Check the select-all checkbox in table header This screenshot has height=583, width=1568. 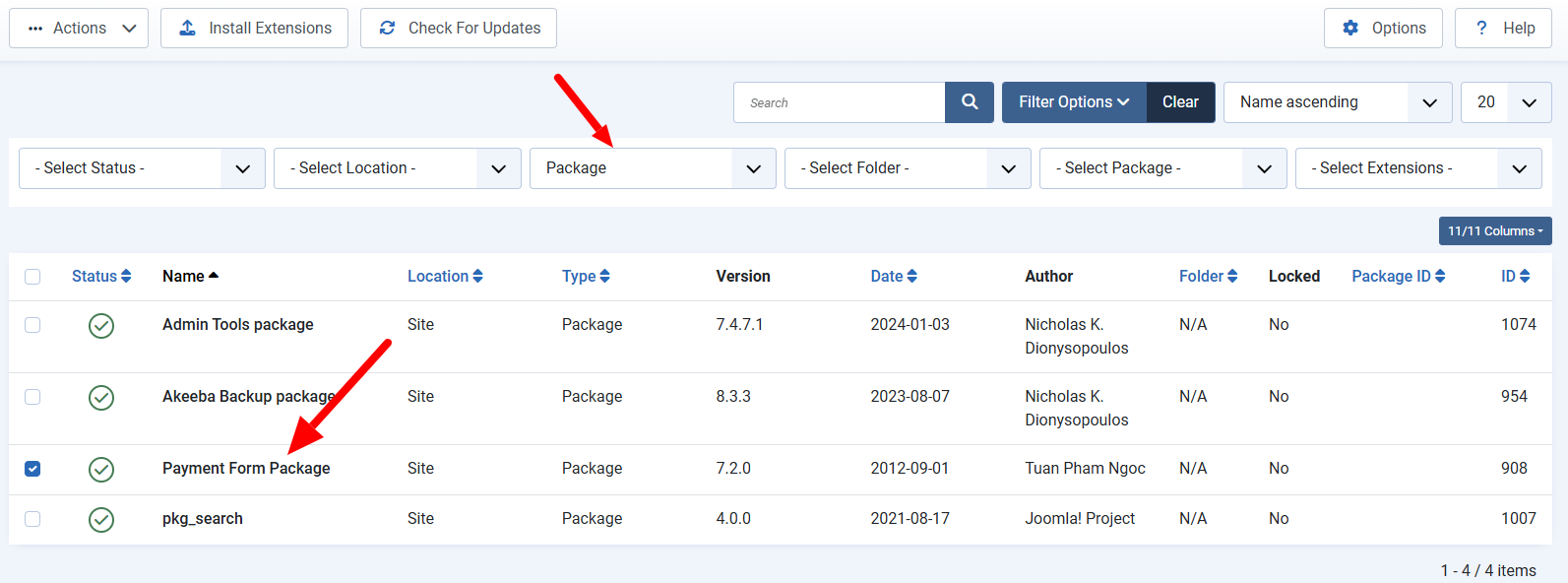pyautogui.click(x=32, y=277)
